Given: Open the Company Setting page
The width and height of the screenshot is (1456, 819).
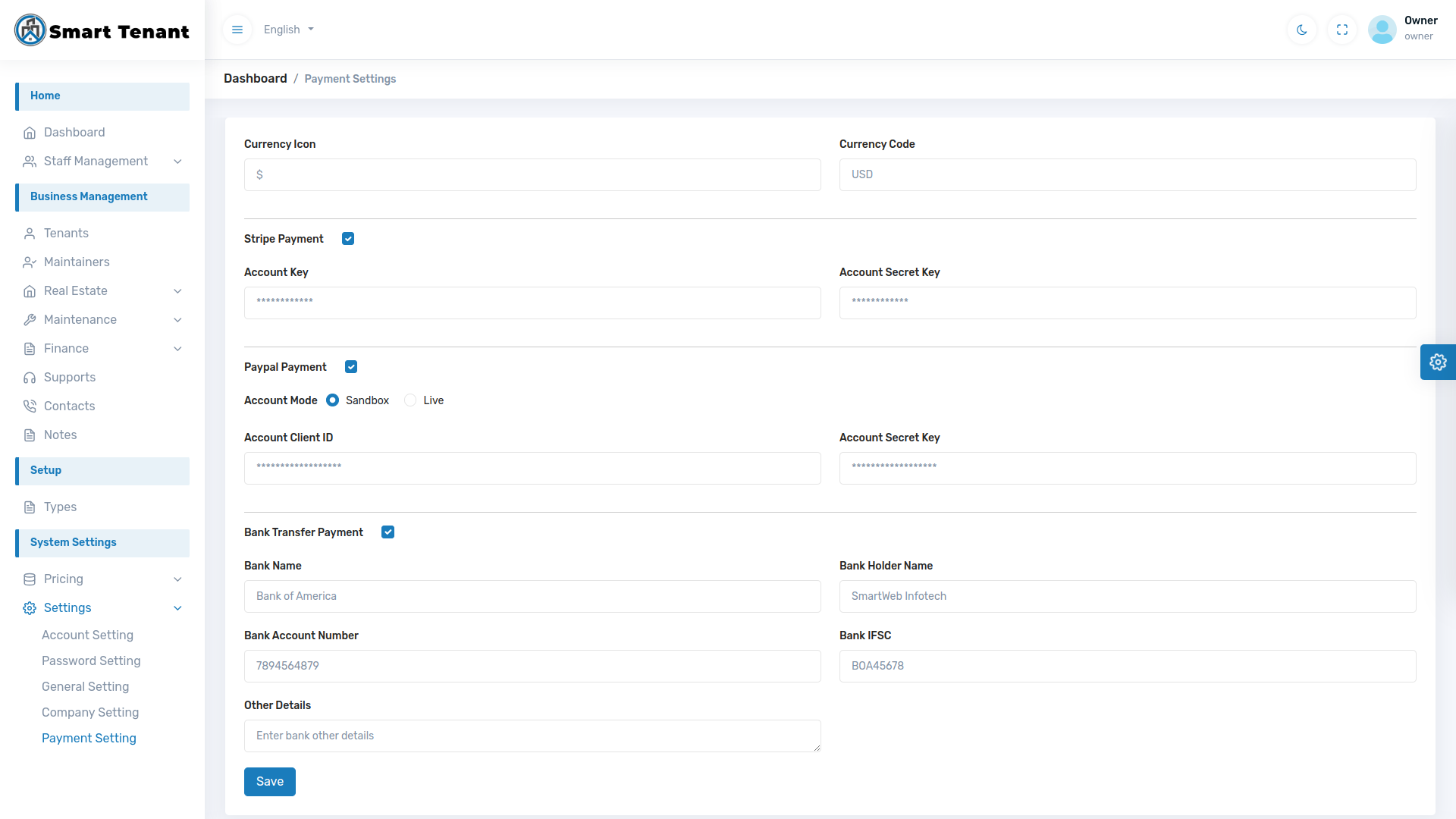Looking at the screenshot, I should tap(90, 713).
